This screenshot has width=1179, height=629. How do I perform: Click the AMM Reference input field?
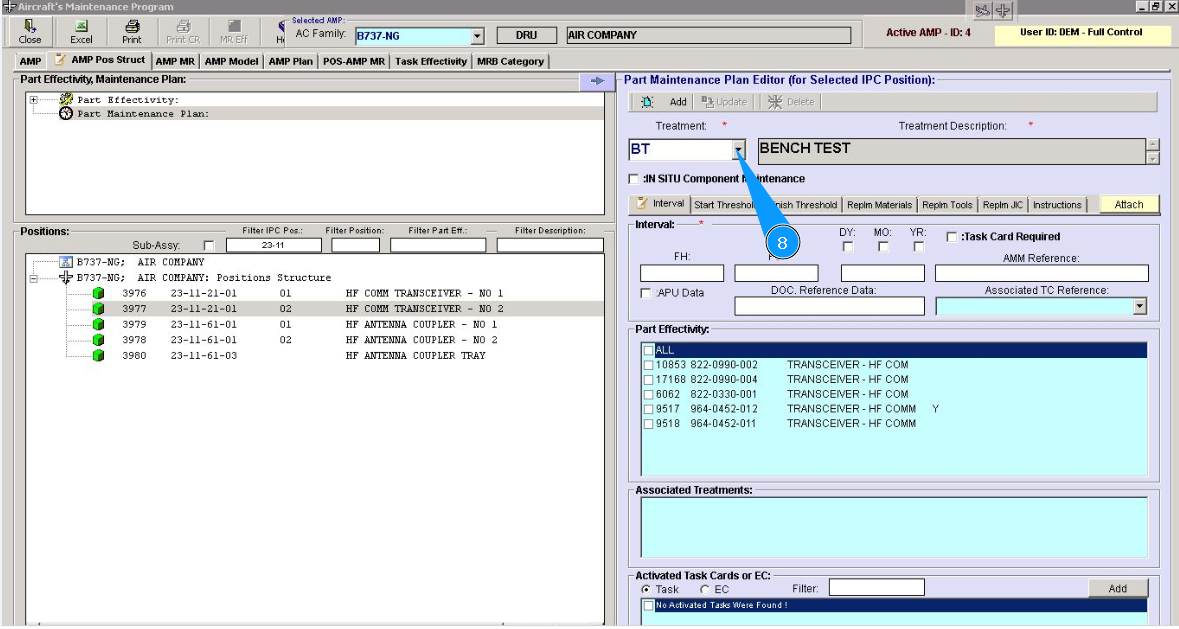point(1041,273)
